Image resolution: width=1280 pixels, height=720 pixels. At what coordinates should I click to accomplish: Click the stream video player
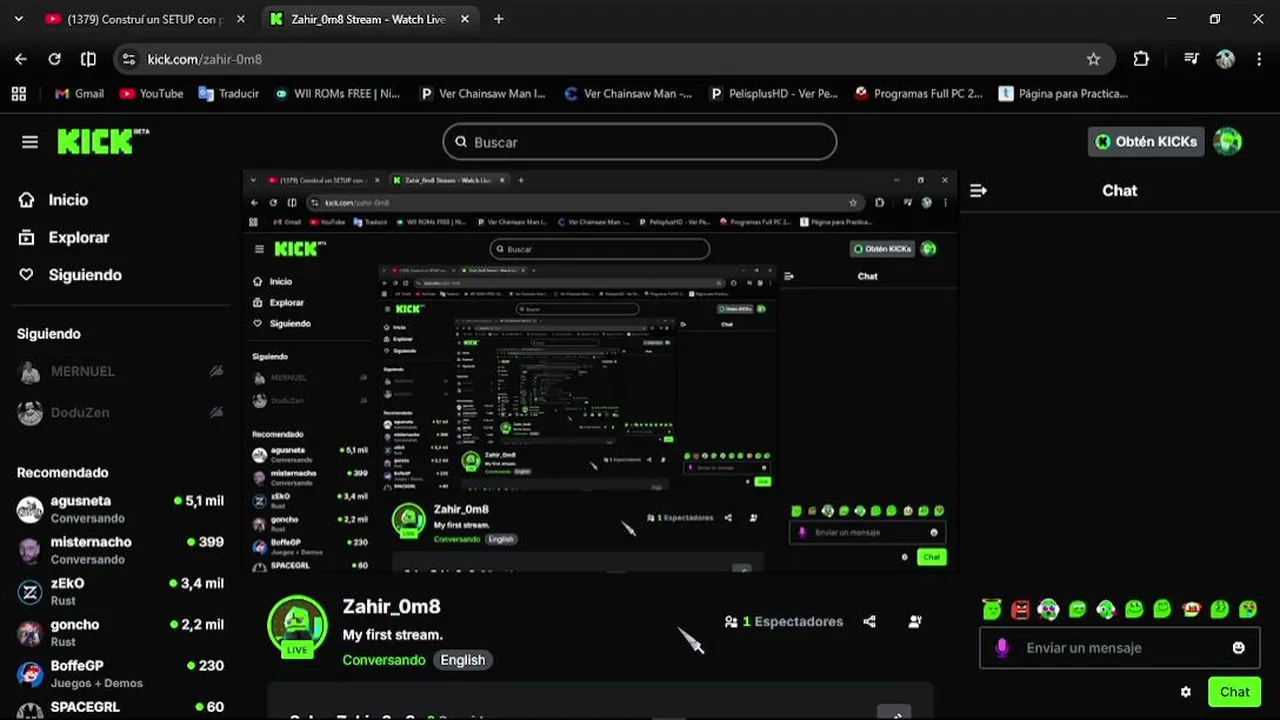600,371
